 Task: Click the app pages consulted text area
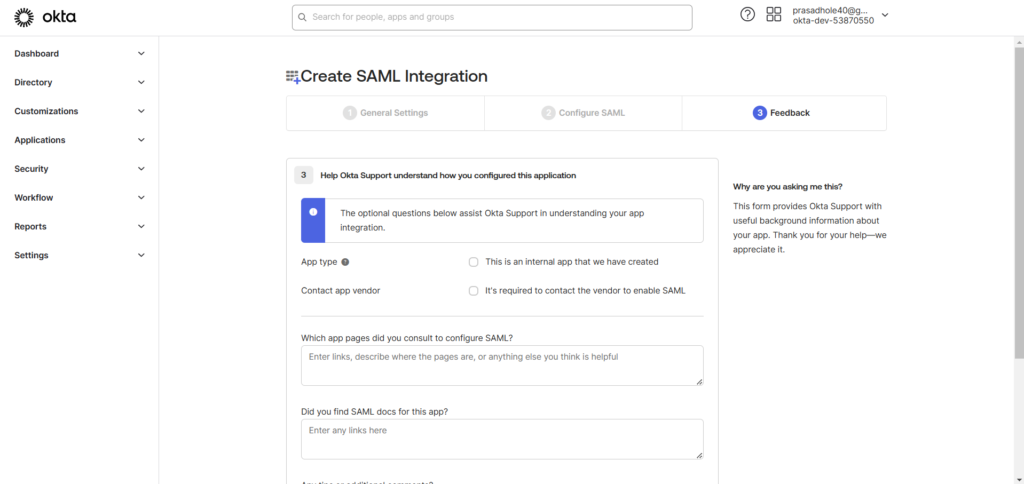click(502, 365)
